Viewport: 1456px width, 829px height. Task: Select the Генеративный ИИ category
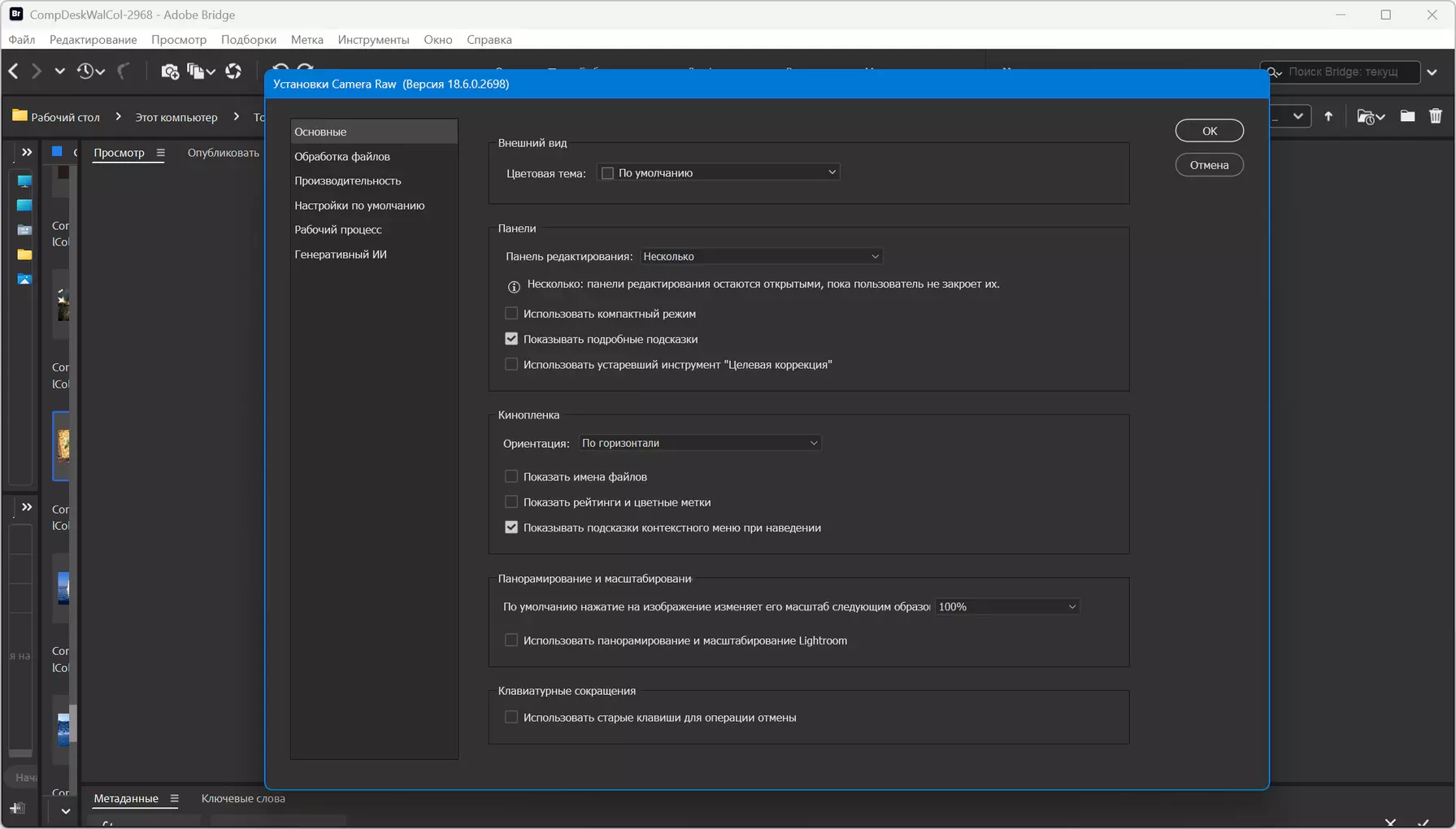(x=374, y=254)
